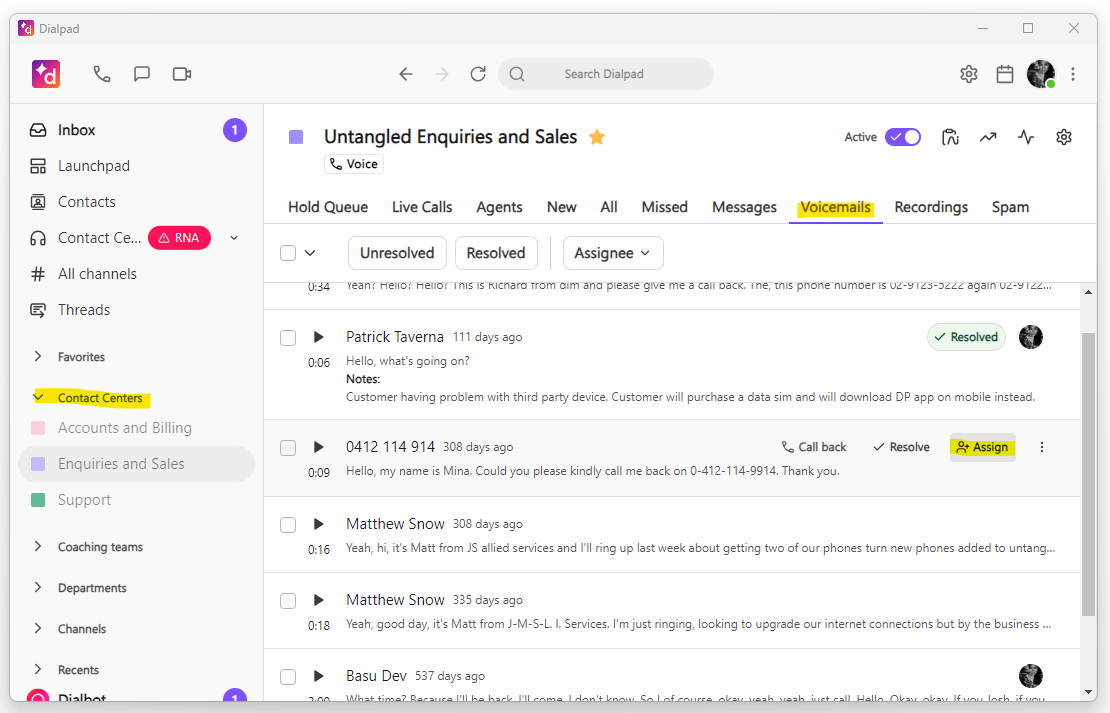Play Matthew Snow's 308 days ago voicemail
This screenshot has height=713, width=1110.
pos(319,524)
